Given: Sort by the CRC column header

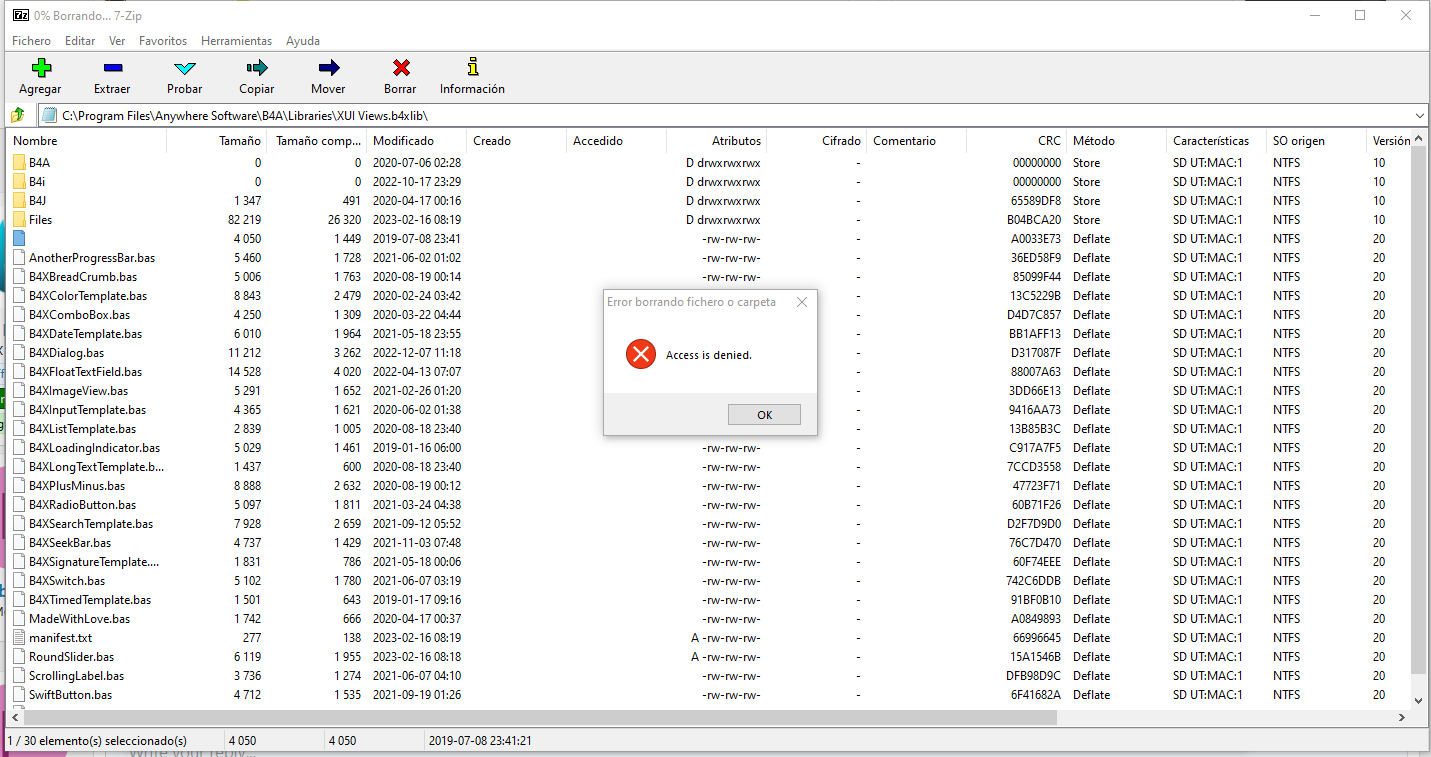Looking at the screenshot, I should coord(1016,141).
